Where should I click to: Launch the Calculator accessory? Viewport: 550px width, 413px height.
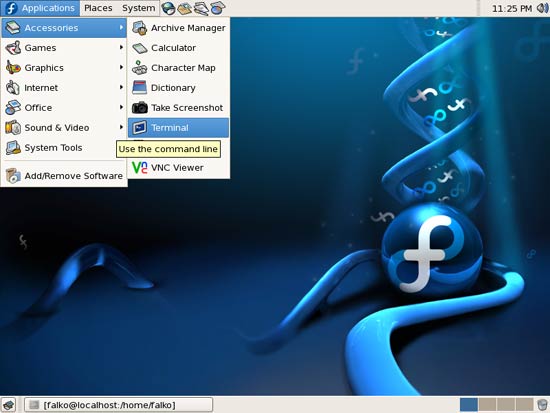[179, 48]
